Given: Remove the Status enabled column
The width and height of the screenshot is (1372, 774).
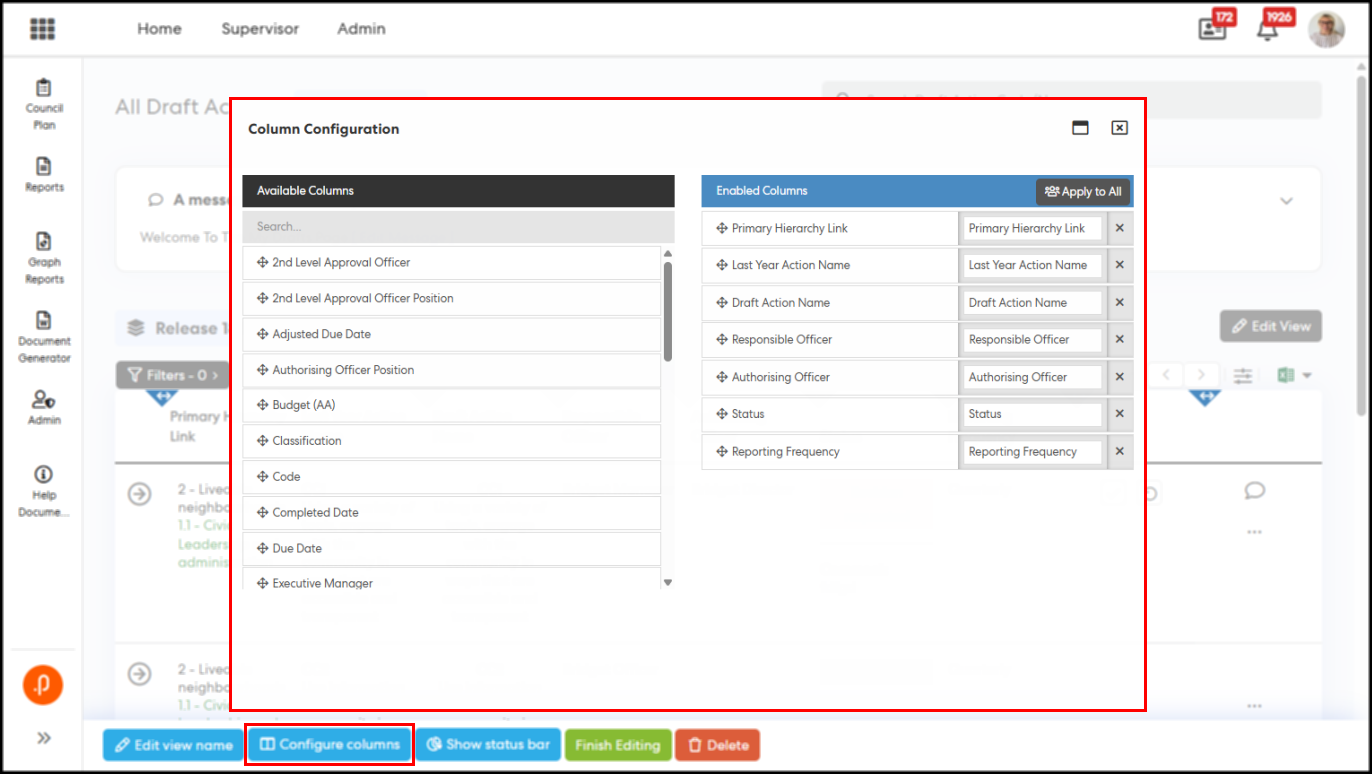Looking at the screenshot, I should tap(1119, 414).
